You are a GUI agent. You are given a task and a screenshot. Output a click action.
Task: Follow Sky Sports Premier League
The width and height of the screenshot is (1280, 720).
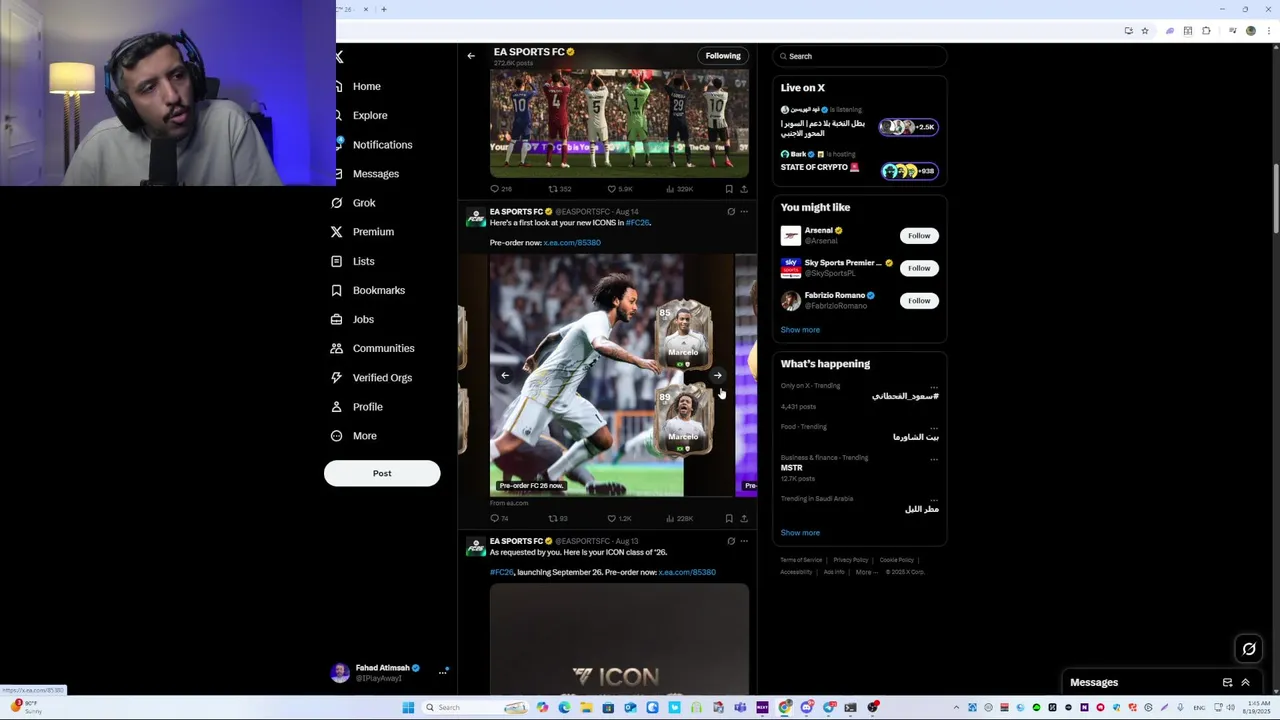(x=919, y=268)
